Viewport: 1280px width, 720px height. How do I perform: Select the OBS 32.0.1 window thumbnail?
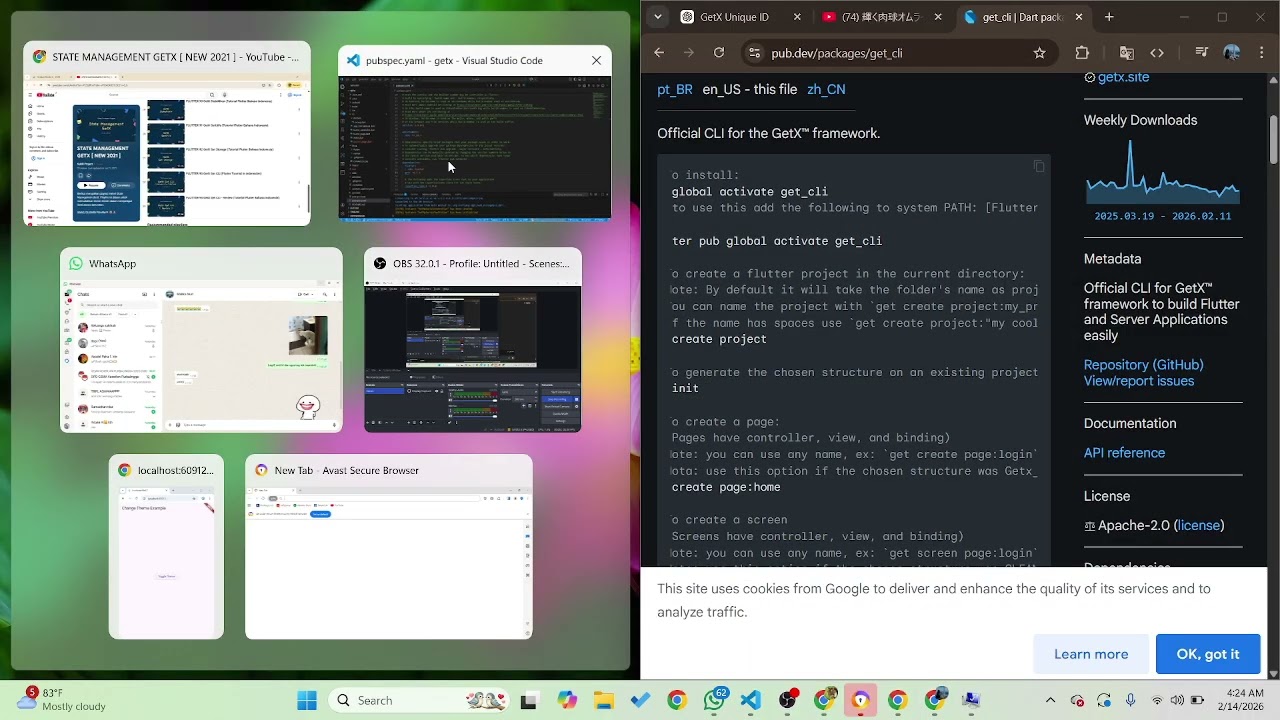click(x=473, y=340)
